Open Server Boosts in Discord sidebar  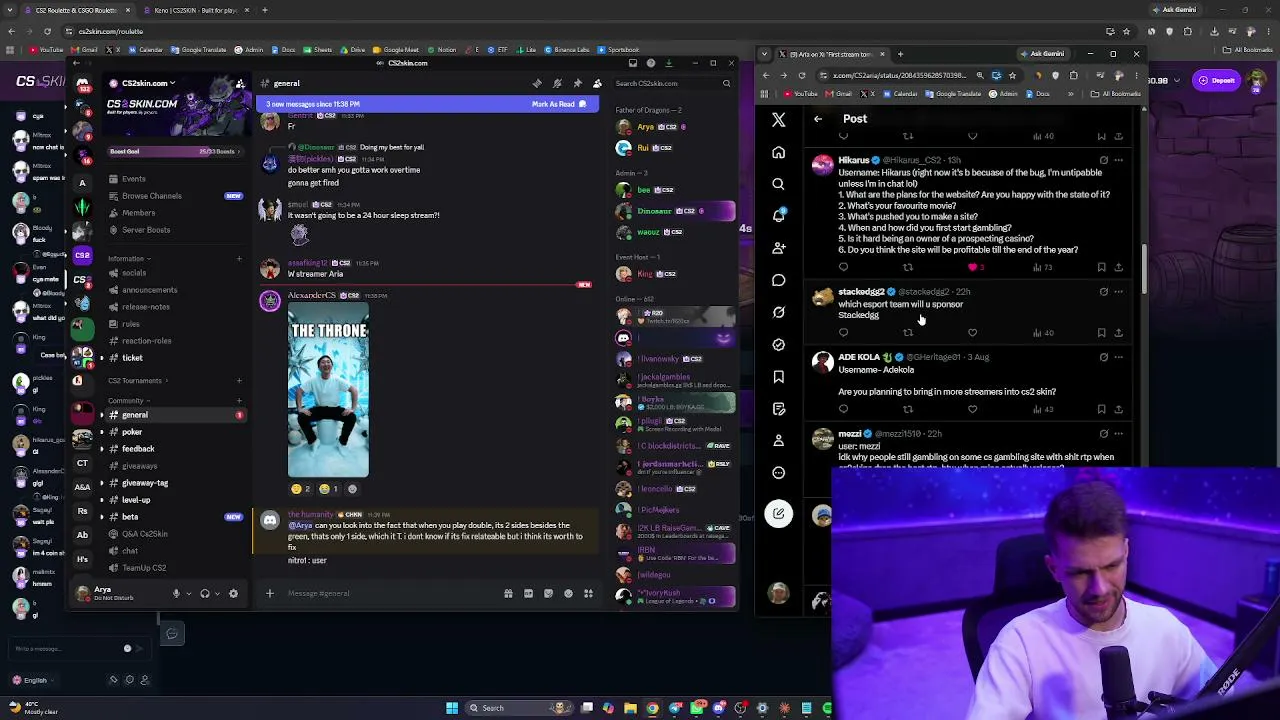[x=146, y=230]
